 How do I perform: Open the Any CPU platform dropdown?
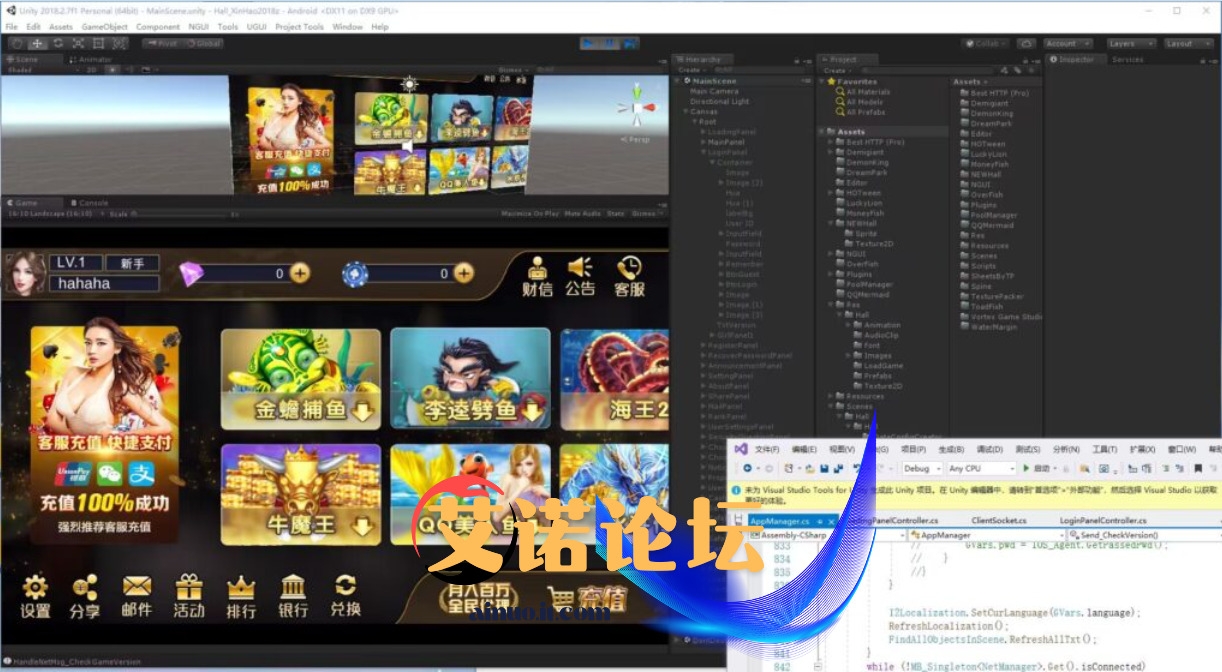(x=980, y=468)
